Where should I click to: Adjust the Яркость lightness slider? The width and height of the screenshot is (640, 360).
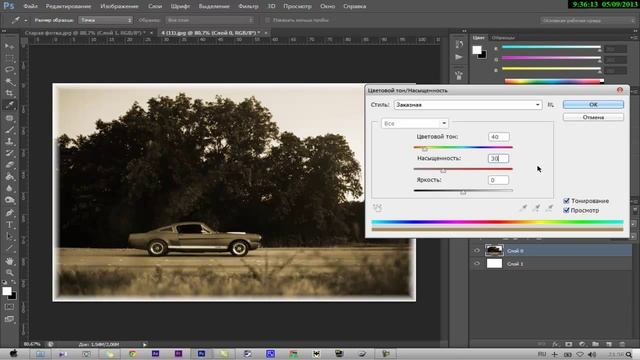tap(463, 192)
